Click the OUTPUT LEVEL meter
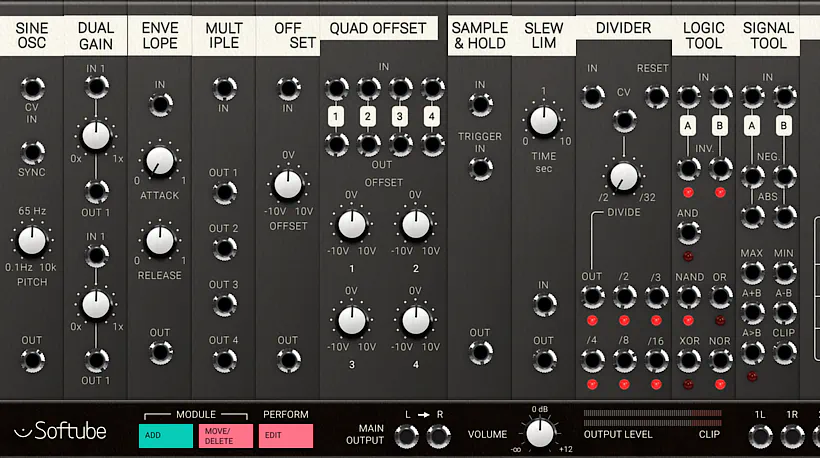 (x=653, y=417)
